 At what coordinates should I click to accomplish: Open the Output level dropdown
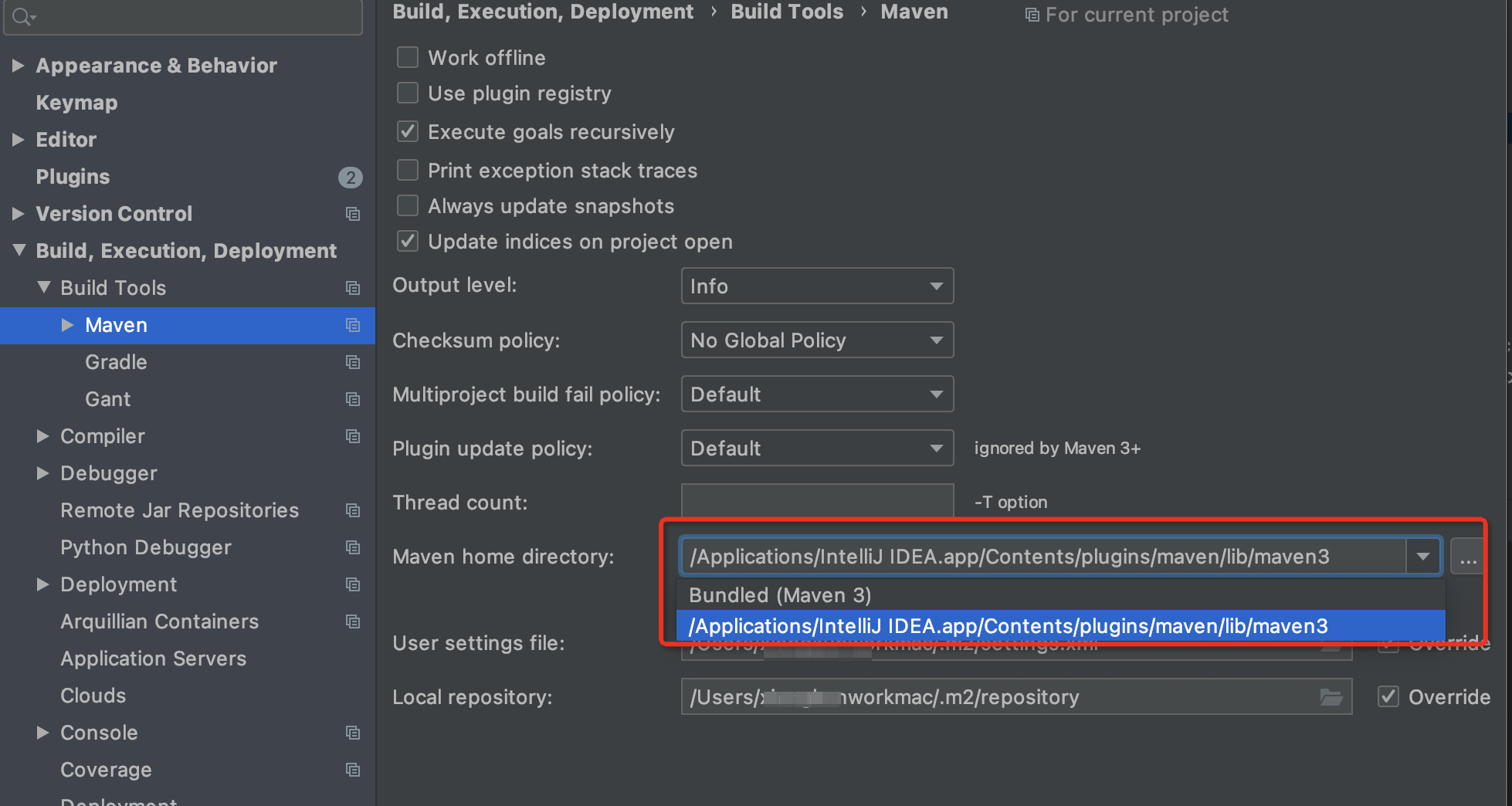pos(817,286)
